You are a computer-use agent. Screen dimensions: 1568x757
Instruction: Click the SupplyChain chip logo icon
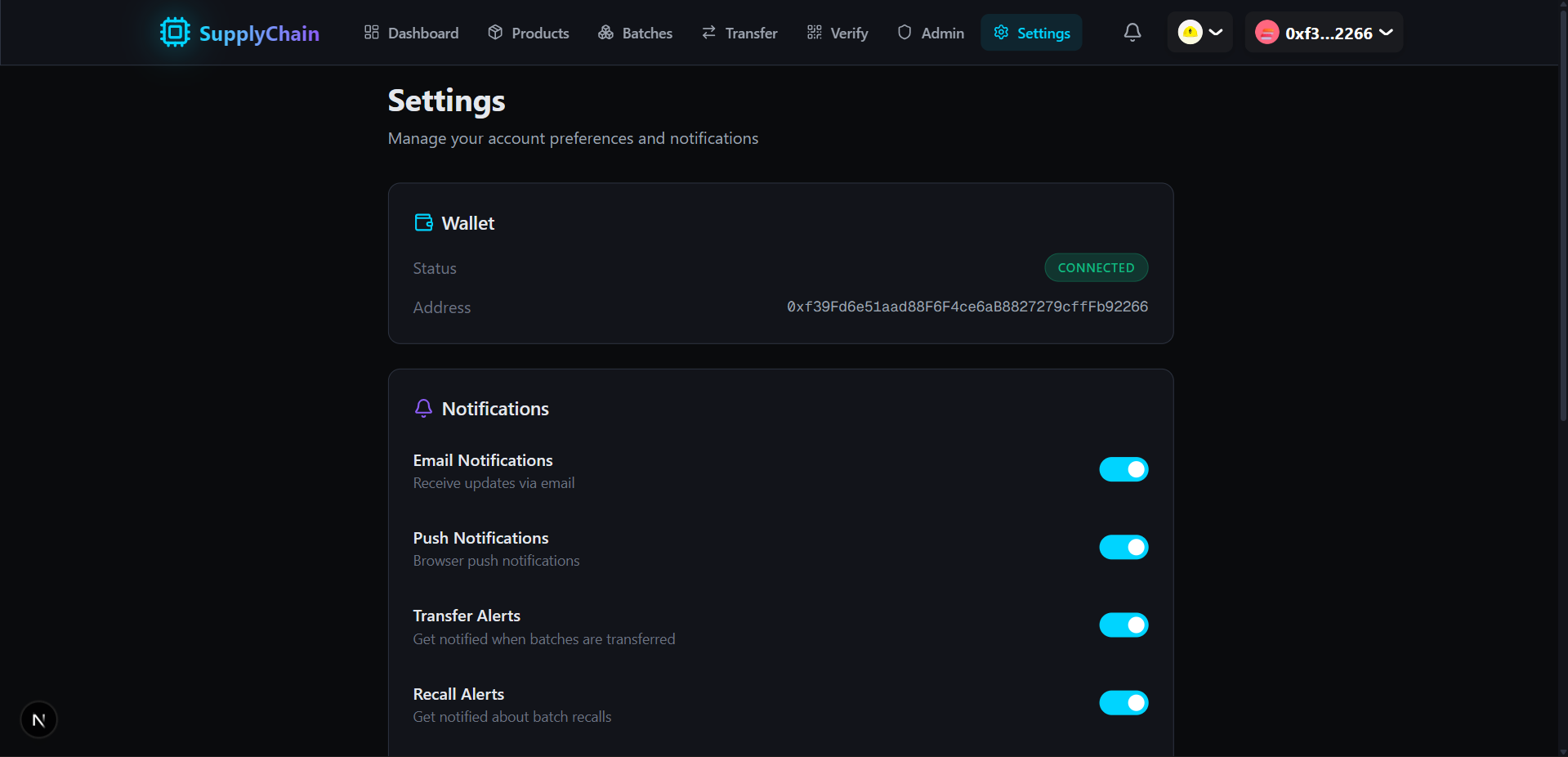[x=175, y=33]
